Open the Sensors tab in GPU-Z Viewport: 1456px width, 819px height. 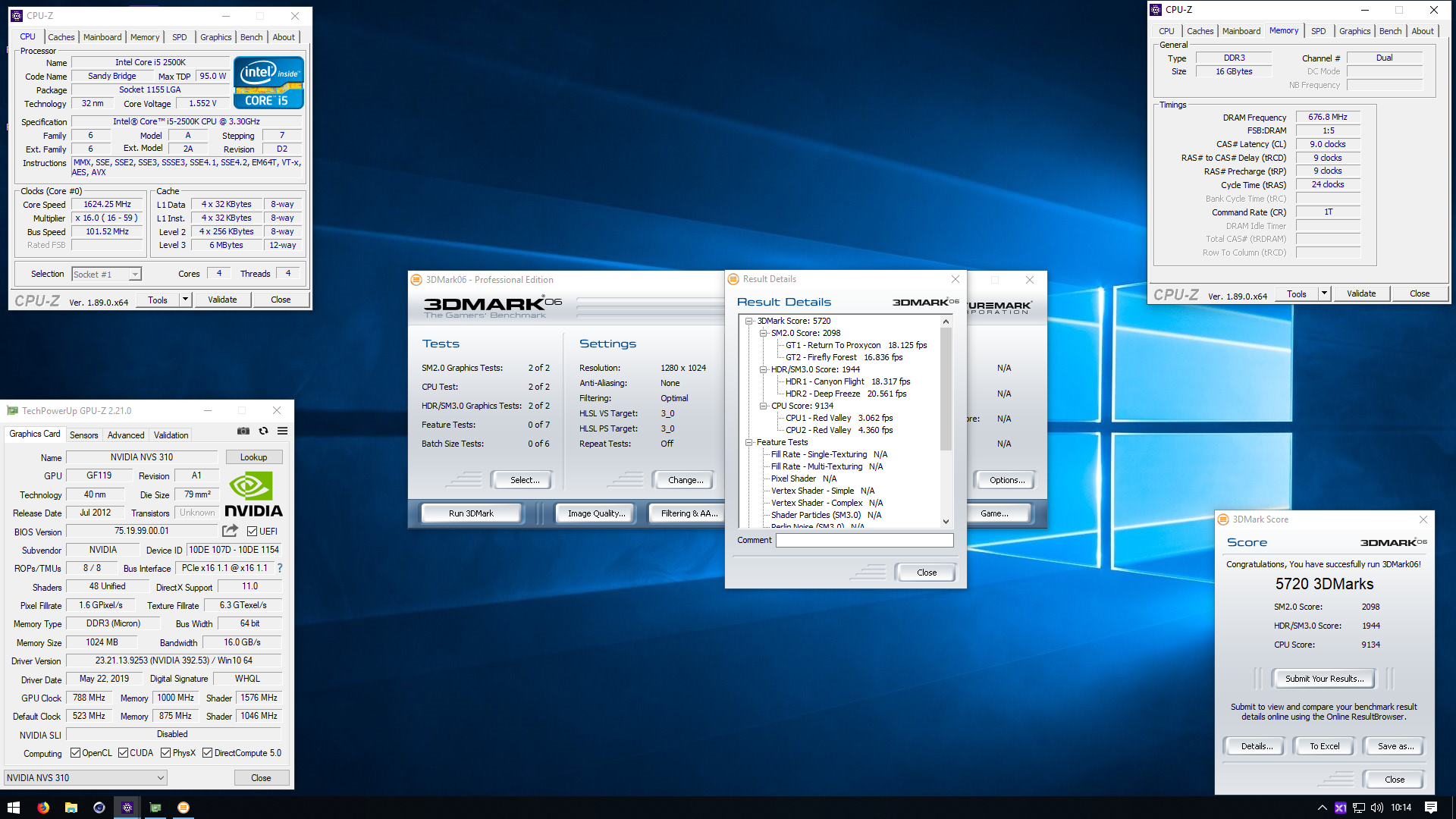84,435
